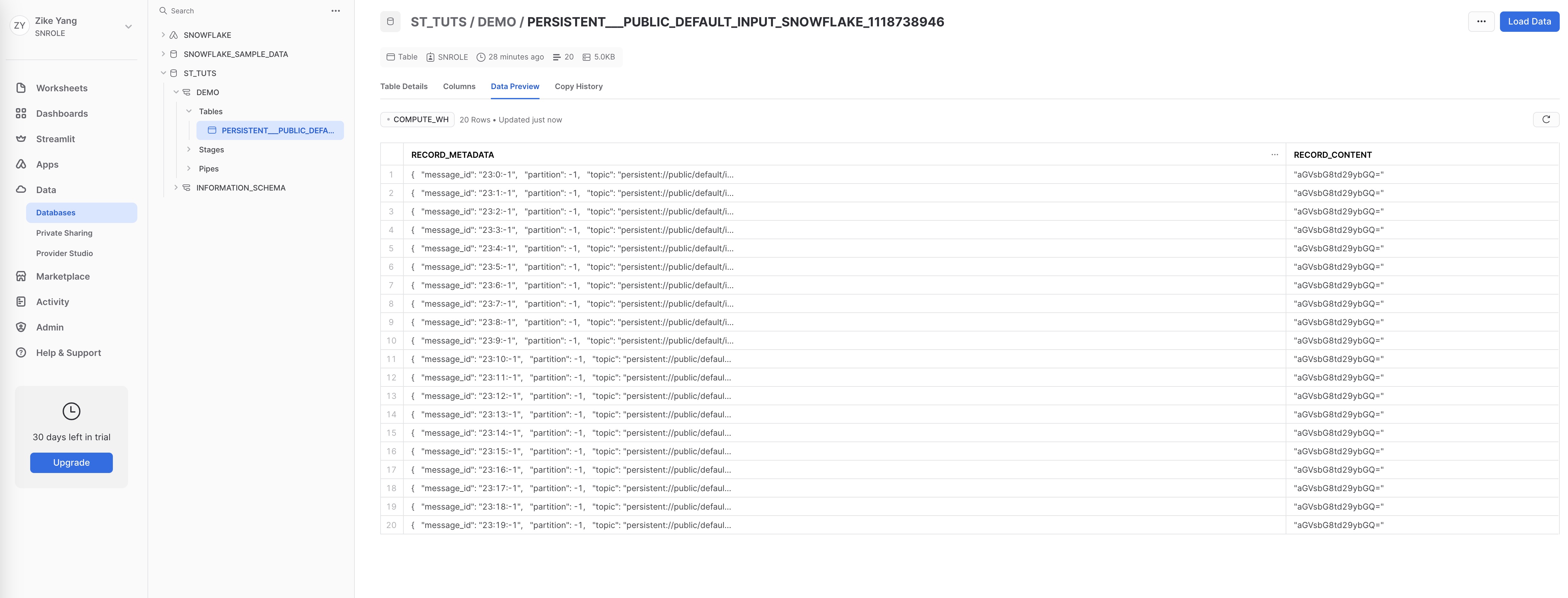
Task: Refresh the data preview results
Action: 1545,119
